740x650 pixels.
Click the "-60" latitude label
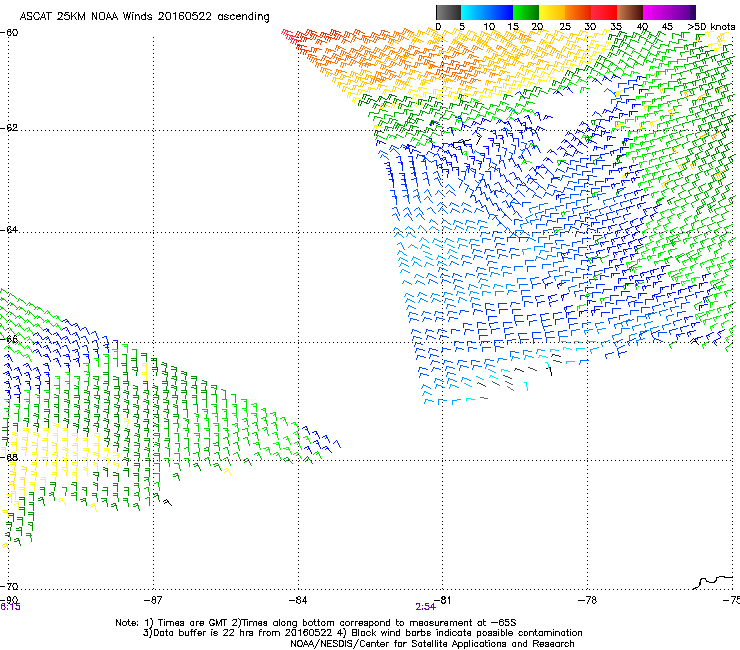pos(9,33)
